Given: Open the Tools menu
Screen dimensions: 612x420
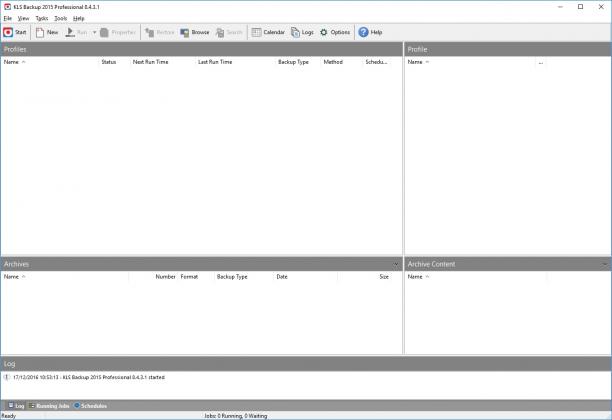Looking at the screenshot, I should pos(60,18).
